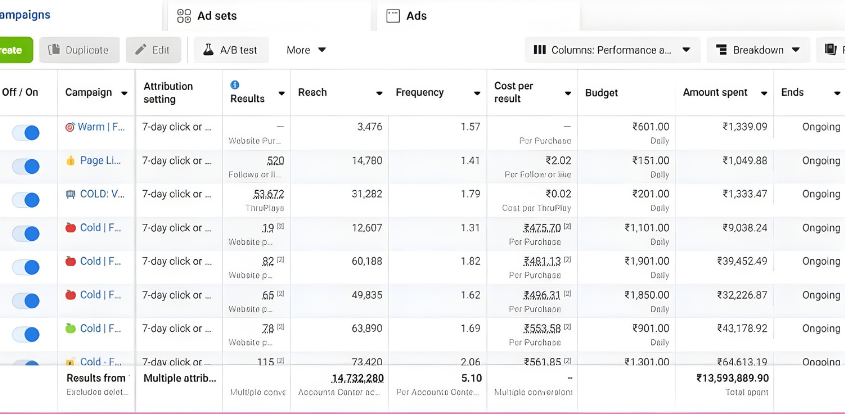845x414 pixels.
Task: Disable the Page Likes campaign toggle
Action: click(26, 165)
